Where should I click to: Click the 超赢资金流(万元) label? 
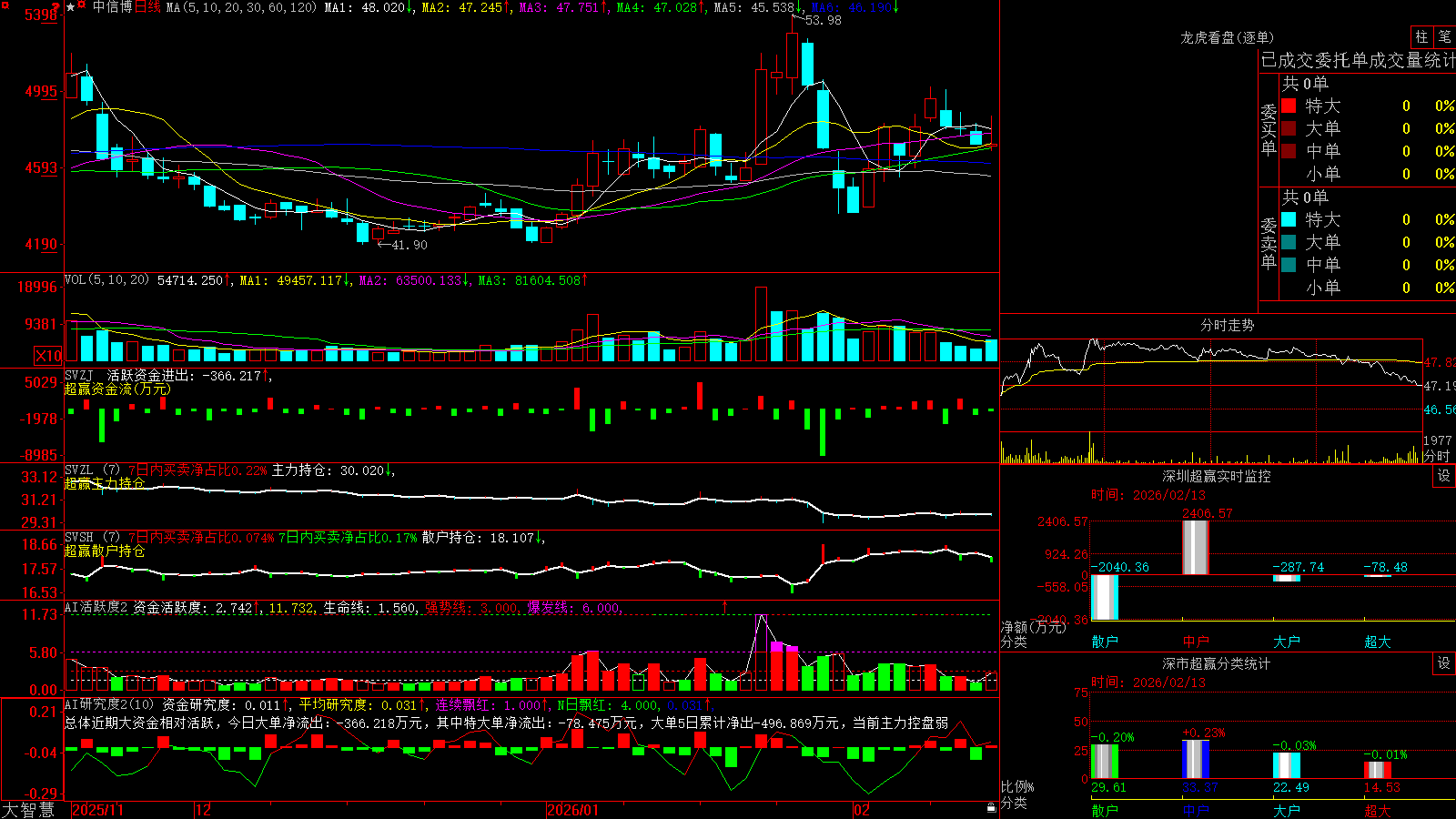point(117,389)
